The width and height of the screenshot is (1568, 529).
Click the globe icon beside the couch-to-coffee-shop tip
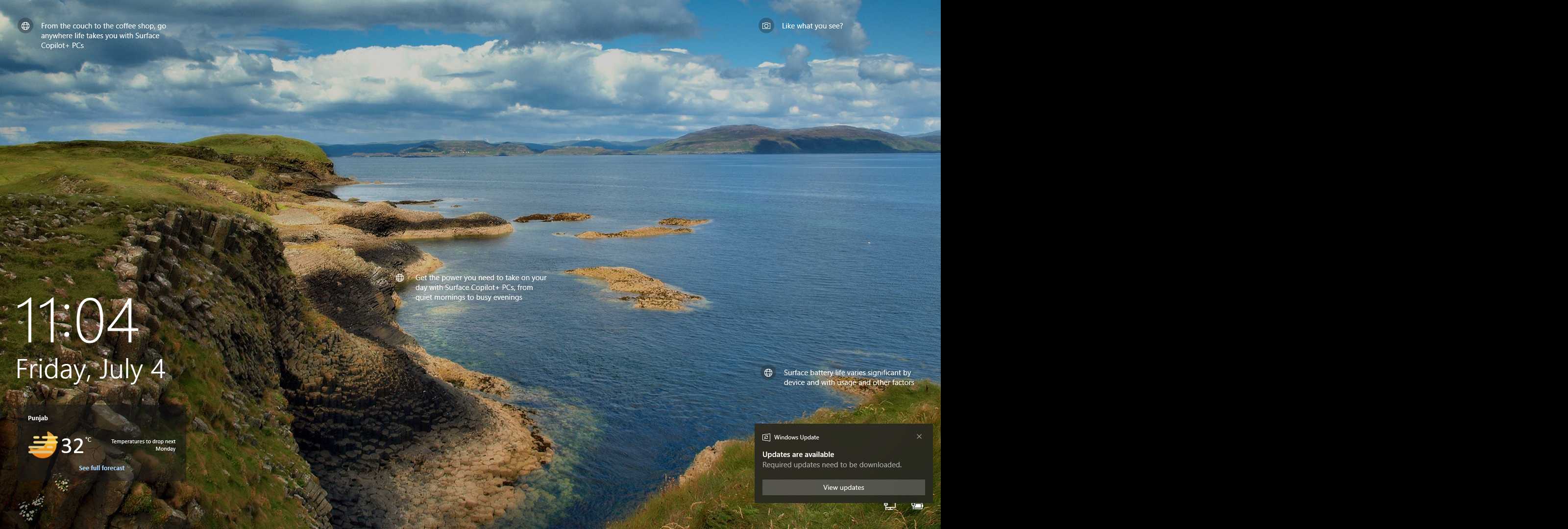pos(25,26)
